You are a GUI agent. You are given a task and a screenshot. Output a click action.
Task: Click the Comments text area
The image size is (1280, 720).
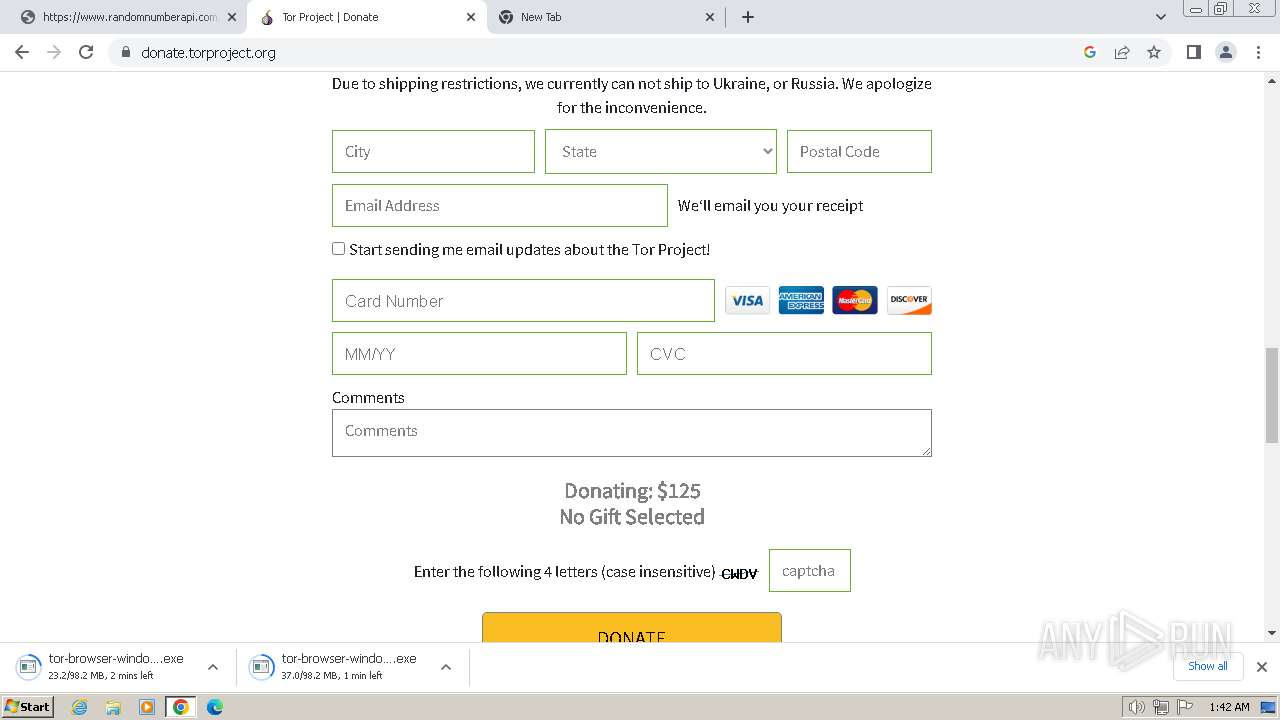[x=632, y=433]
